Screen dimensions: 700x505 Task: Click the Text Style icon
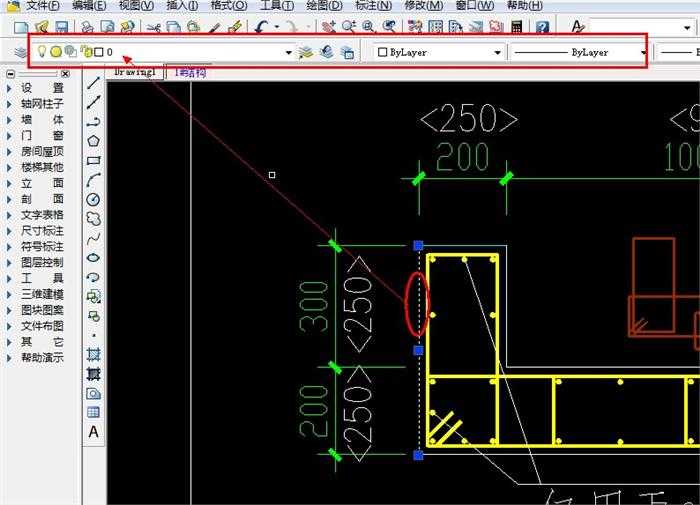click(x=578, y=28)
